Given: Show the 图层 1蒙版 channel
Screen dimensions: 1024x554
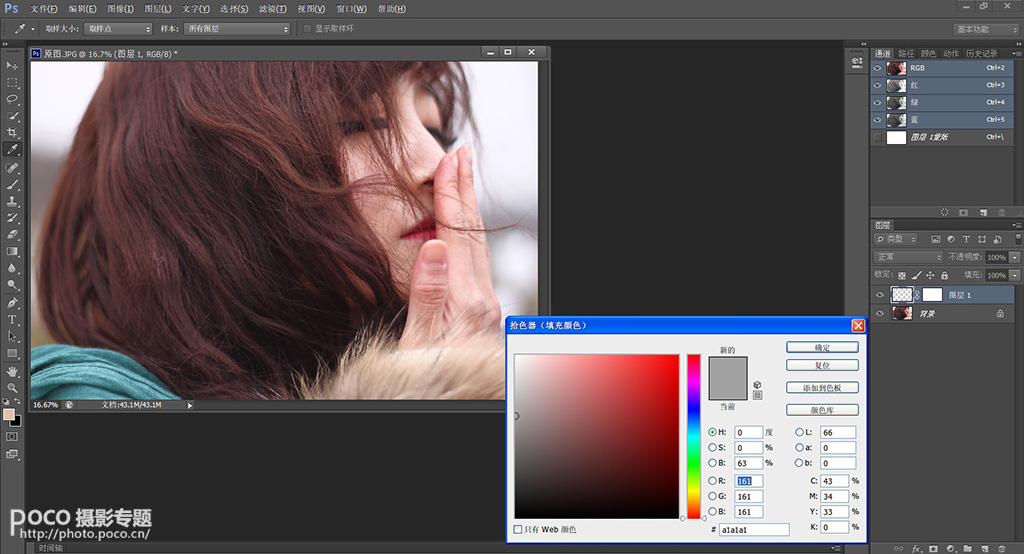Looking at the screenshot, I should click(878, 137).
